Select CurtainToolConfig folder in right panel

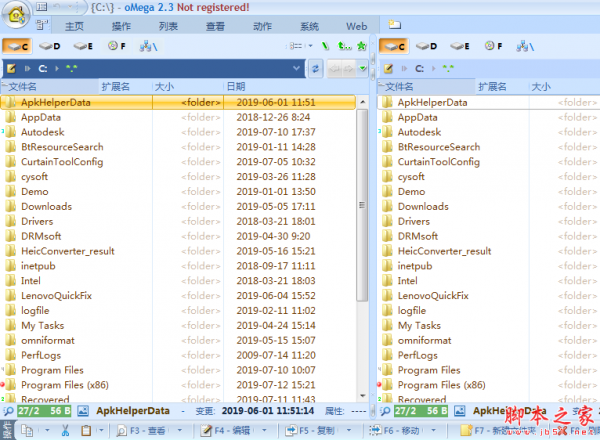pyautogui.click(x=489, y=162)
